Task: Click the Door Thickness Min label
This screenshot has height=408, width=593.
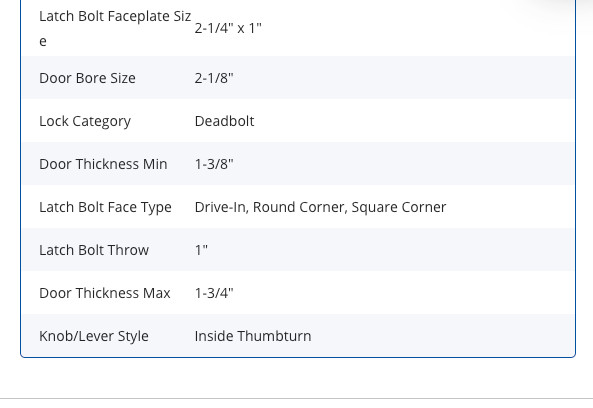Action: point(103,164)
